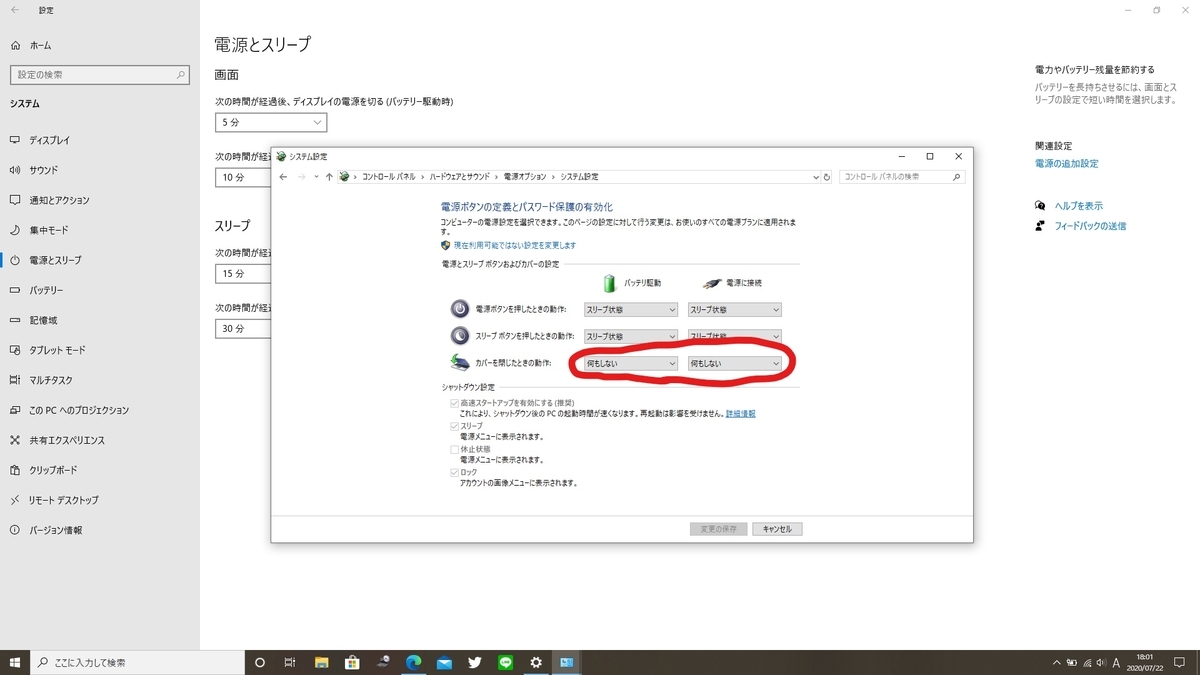
Task: Click back arrow in システム設定 window
Action: 284,177
